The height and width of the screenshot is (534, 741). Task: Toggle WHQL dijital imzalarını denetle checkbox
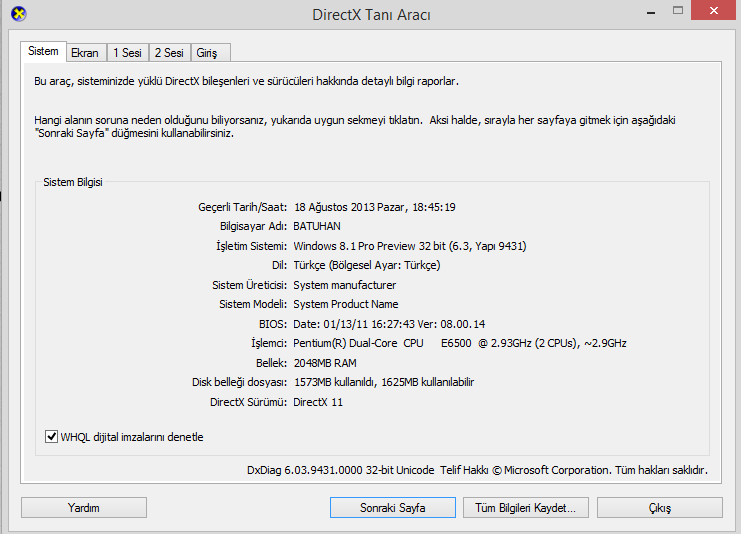point(51,437)
